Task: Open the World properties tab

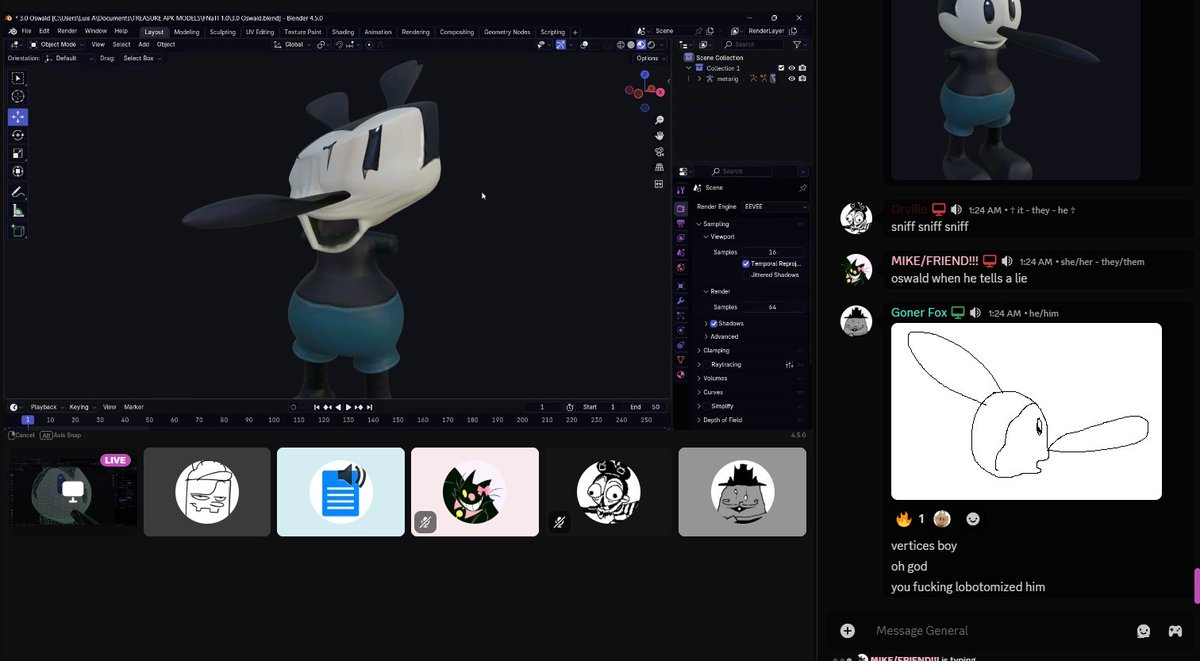Action: 680,268
